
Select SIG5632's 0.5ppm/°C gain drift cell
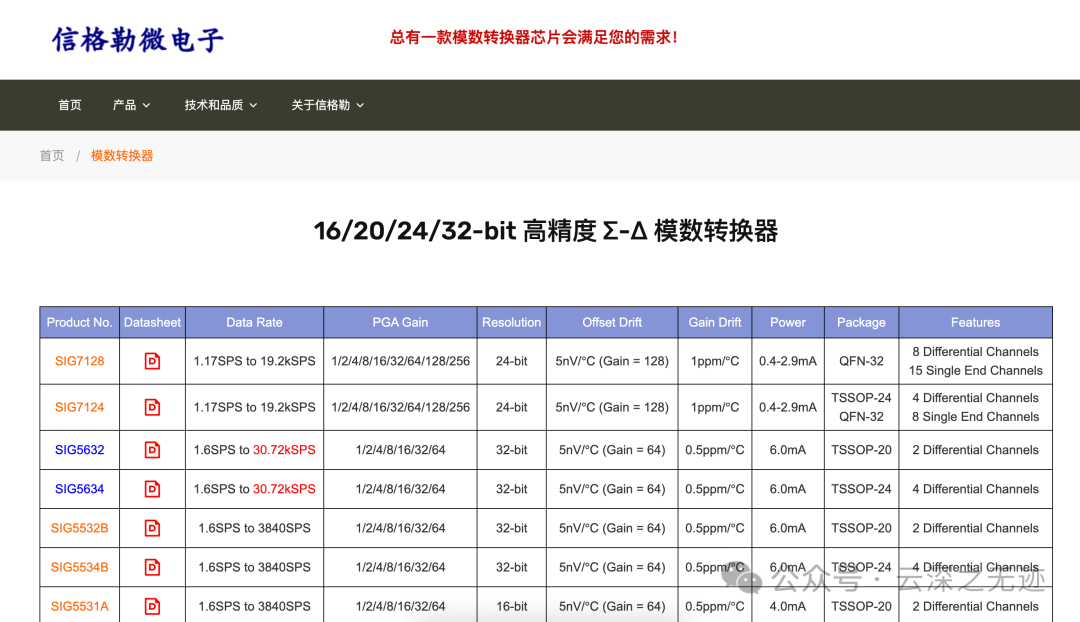(715, 450)
